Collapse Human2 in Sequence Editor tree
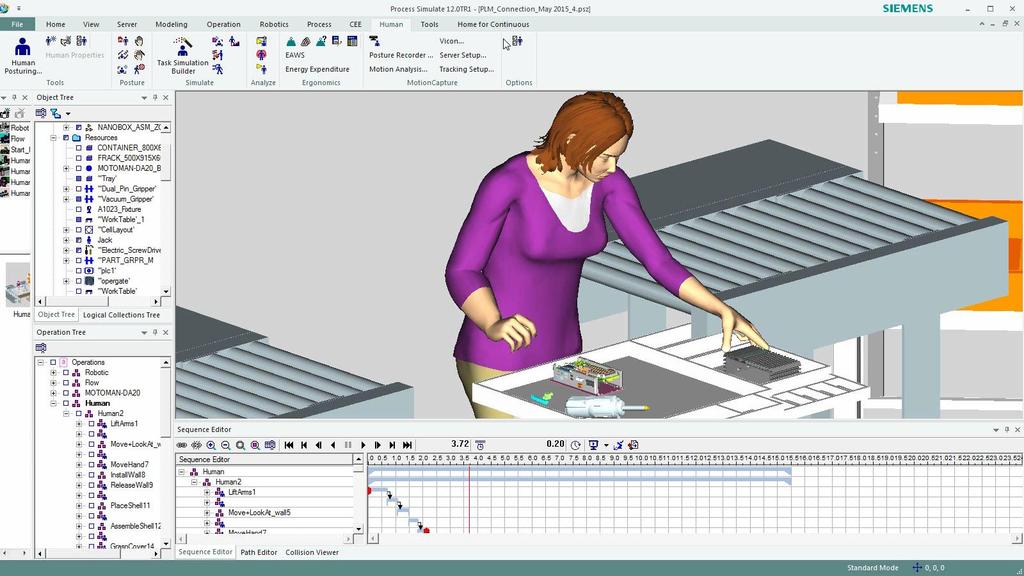 point(194,482)
